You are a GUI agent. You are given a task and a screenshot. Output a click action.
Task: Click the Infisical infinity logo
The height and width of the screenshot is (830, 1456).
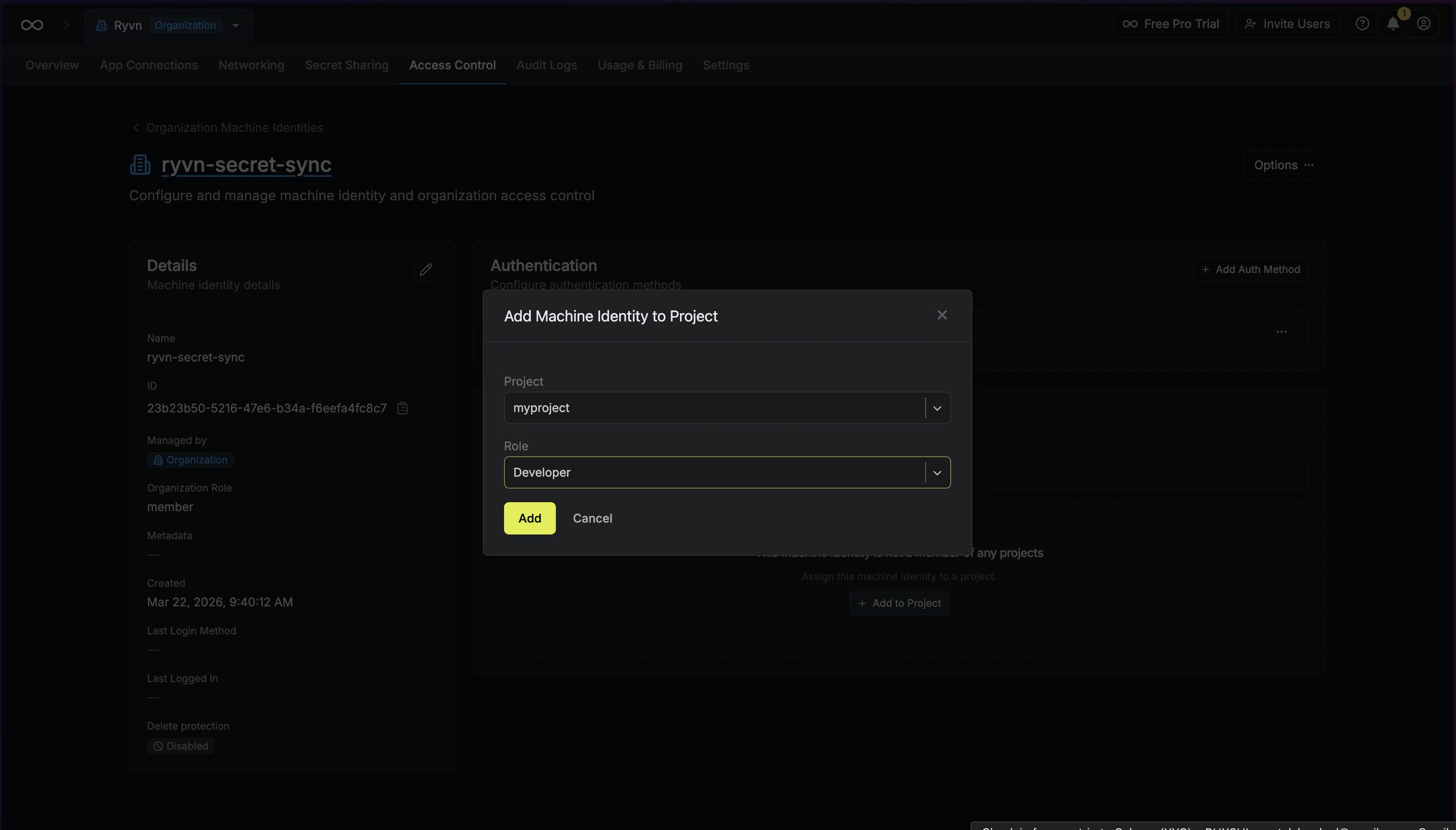pos(31,25)
